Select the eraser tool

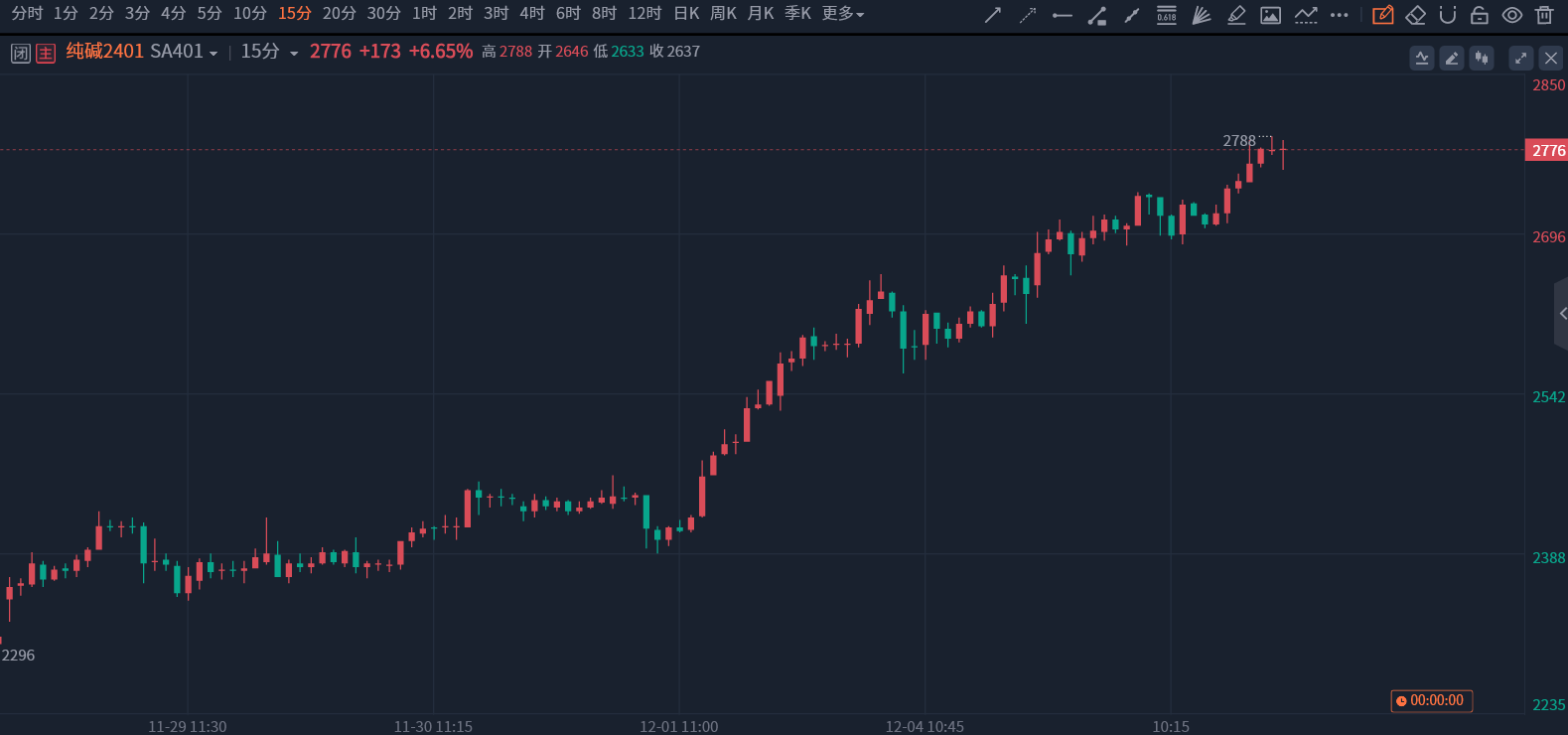(1416, 15)
